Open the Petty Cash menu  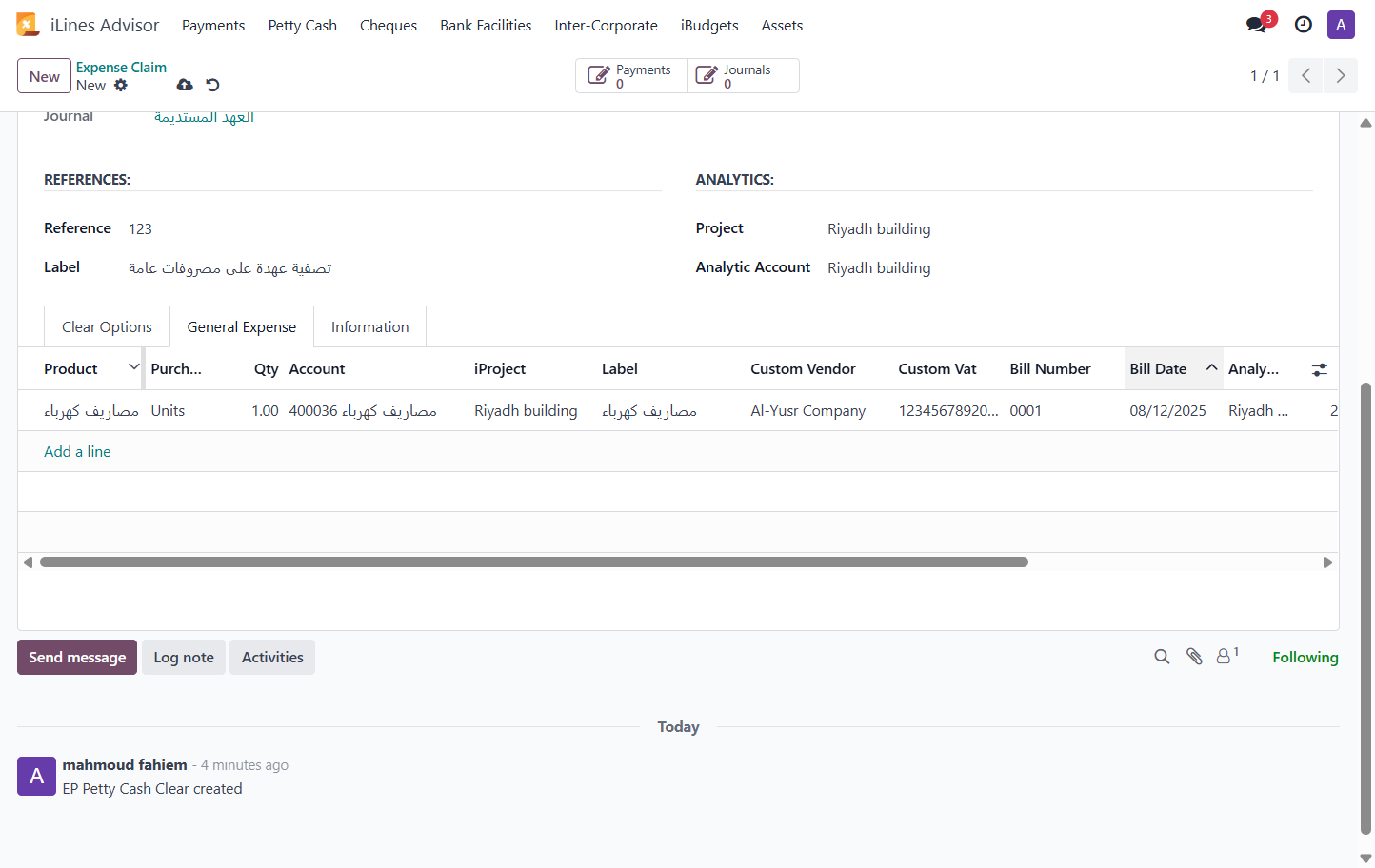click(302, 26)
